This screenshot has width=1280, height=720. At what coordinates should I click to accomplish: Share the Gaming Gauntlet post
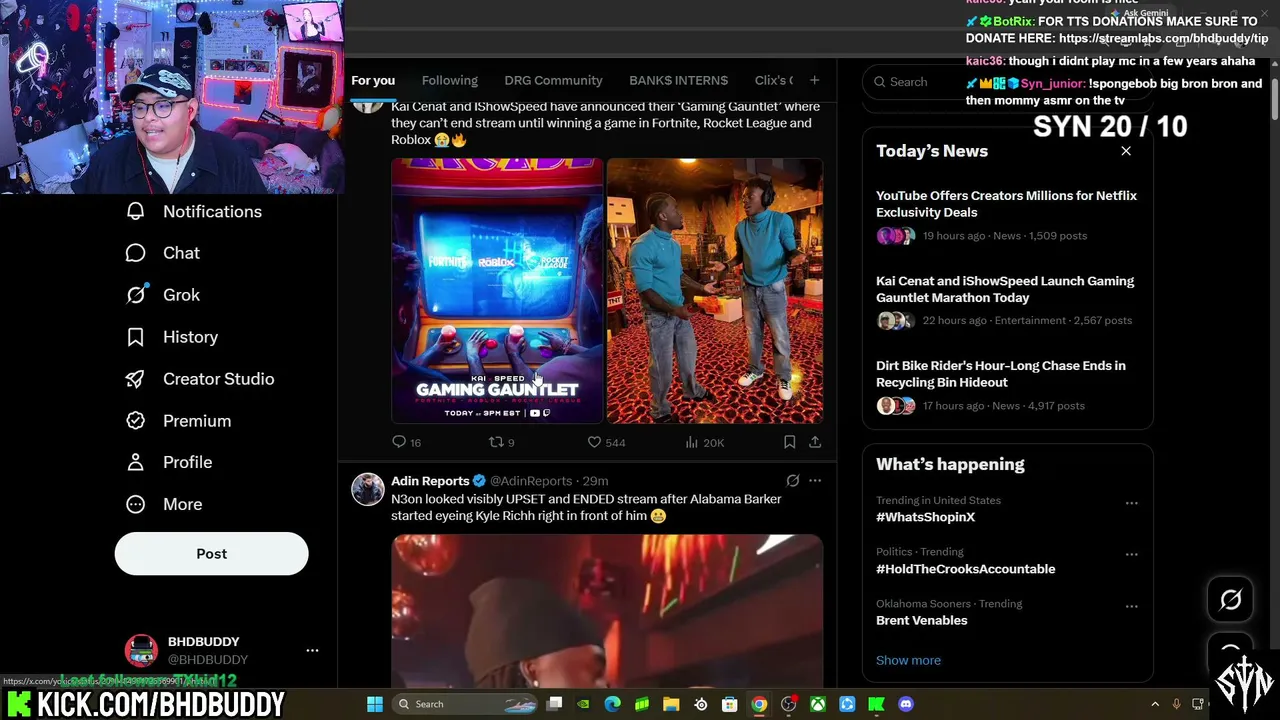pos(815,442)
